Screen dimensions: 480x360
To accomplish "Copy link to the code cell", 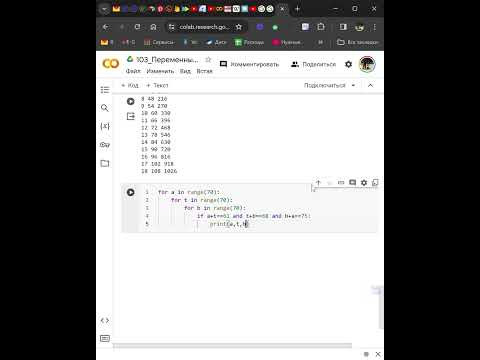I will click(x=341, y=183).
